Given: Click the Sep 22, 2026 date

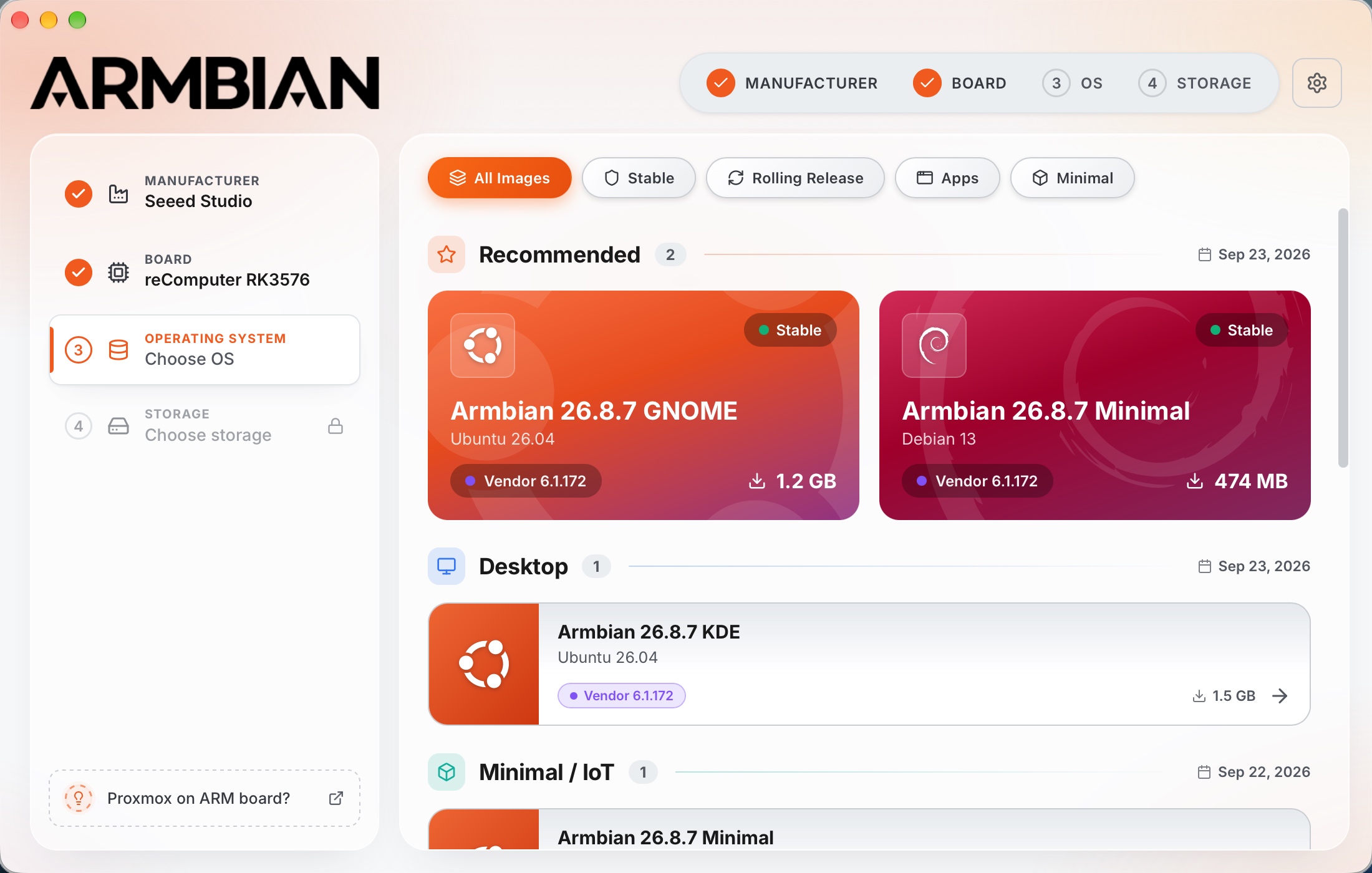Looking at the screenshot, I should coord(1264,772).
